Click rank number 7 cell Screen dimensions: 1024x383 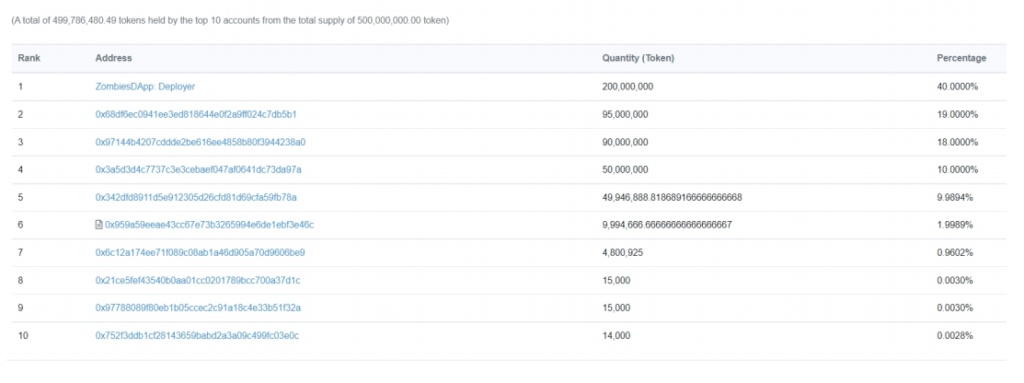(20, 252)
